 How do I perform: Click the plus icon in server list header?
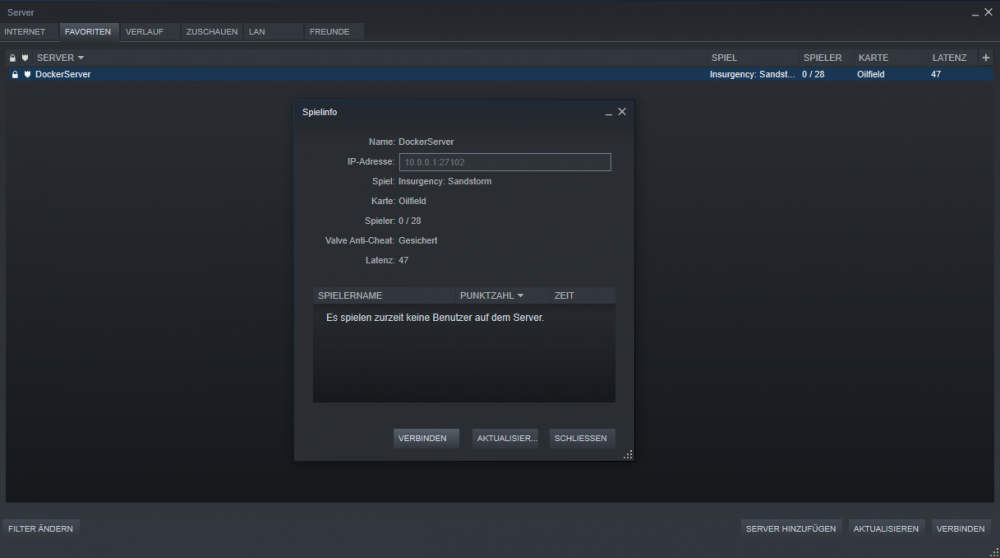pos(985,57)
